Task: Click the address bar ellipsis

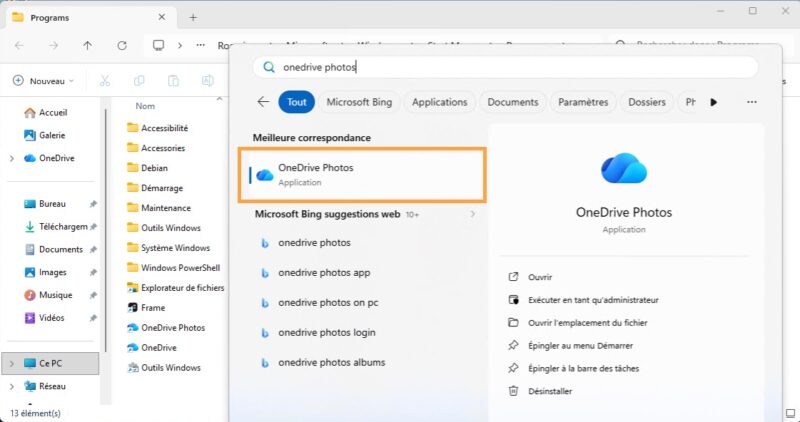Action: (201, 45)
